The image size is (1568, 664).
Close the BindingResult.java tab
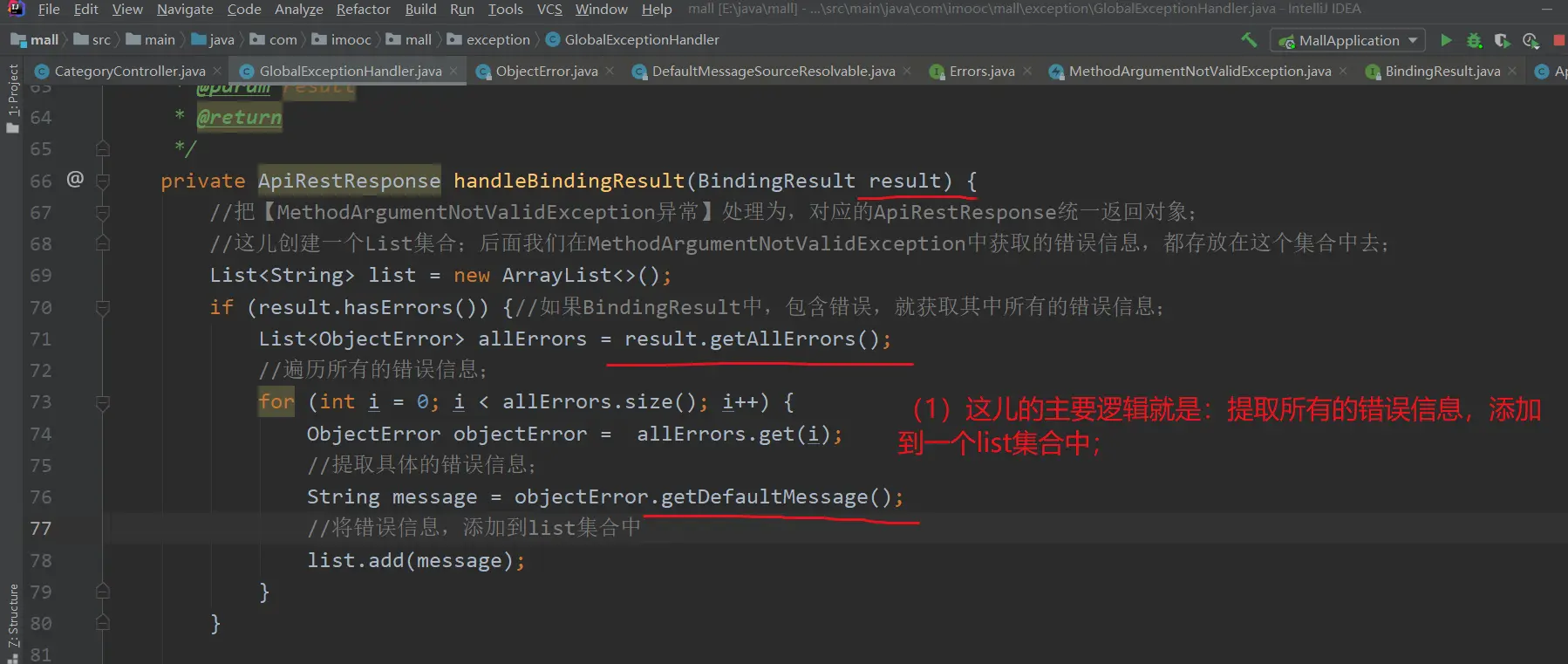click(x=1512, y=71)
